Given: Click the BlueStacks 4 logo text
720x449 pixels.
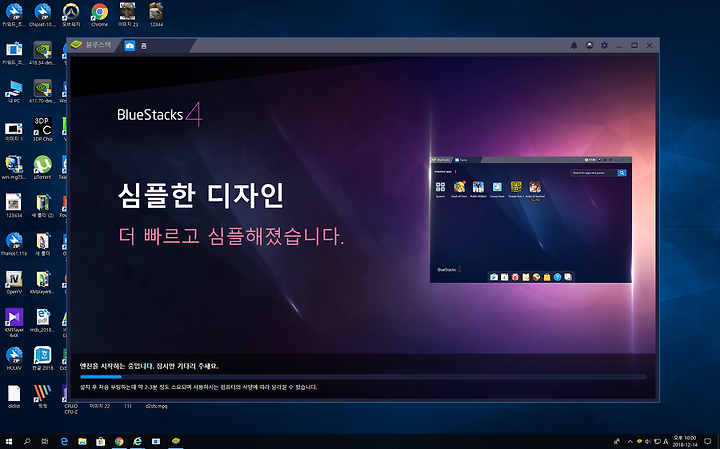Looking at the screenshot, I should [159, 114].
